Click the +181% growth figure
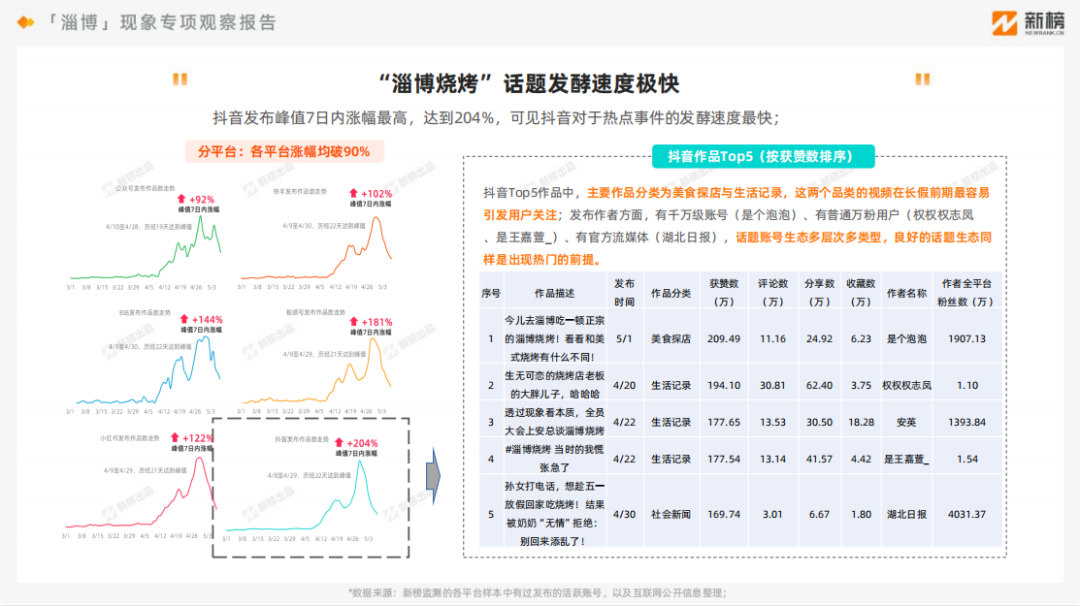 pos(377,322)
